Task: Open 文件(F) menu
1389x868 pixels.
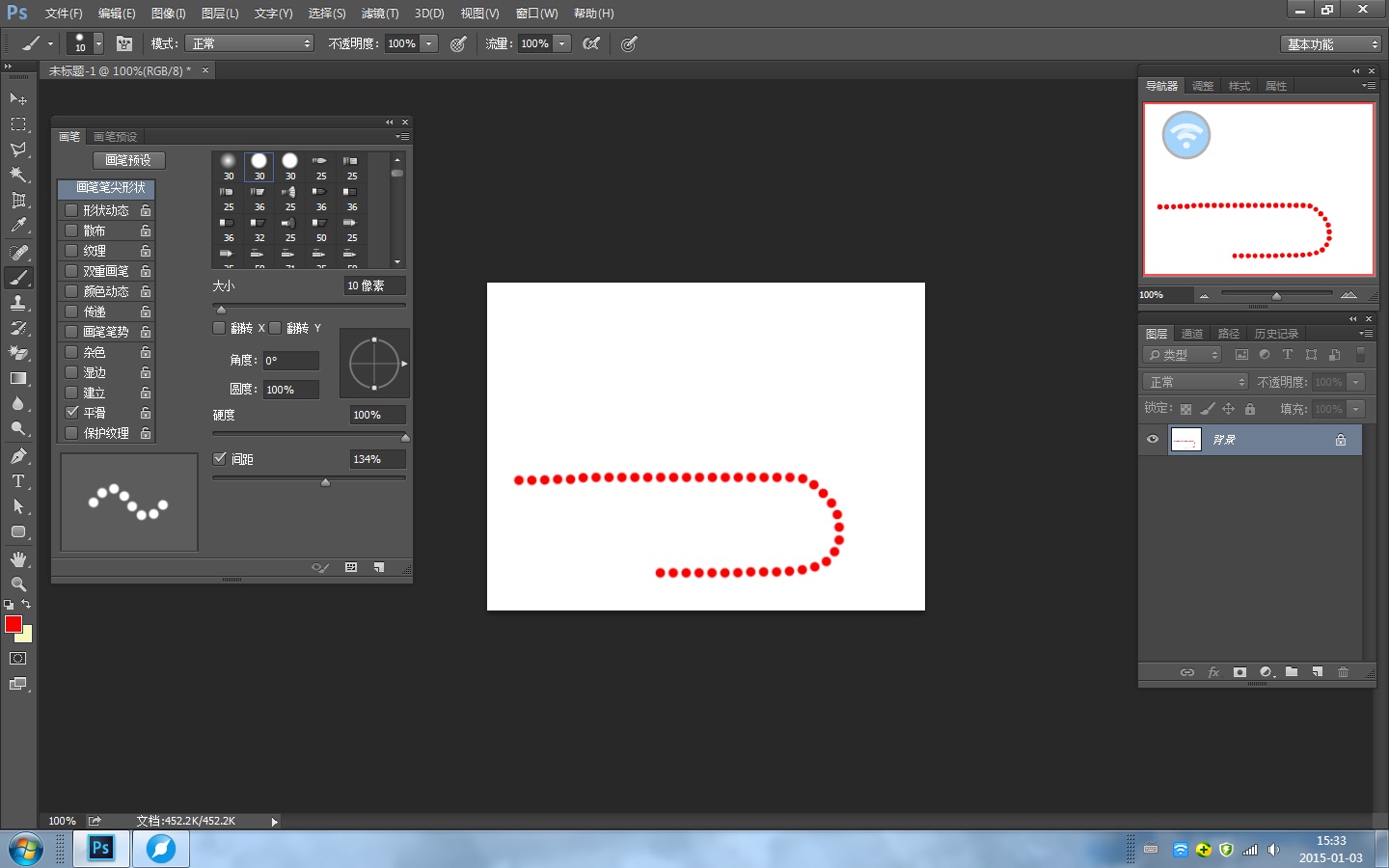Action: (x=64, y=14)
